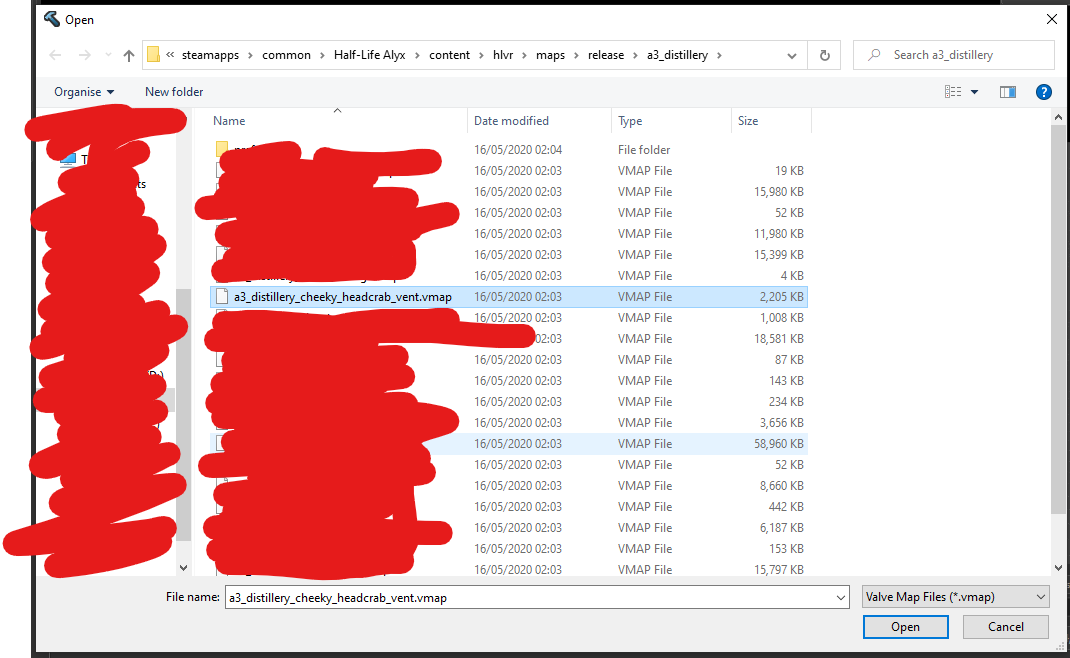Click common in the address path

pyautogui.click(x=286, y=55)
